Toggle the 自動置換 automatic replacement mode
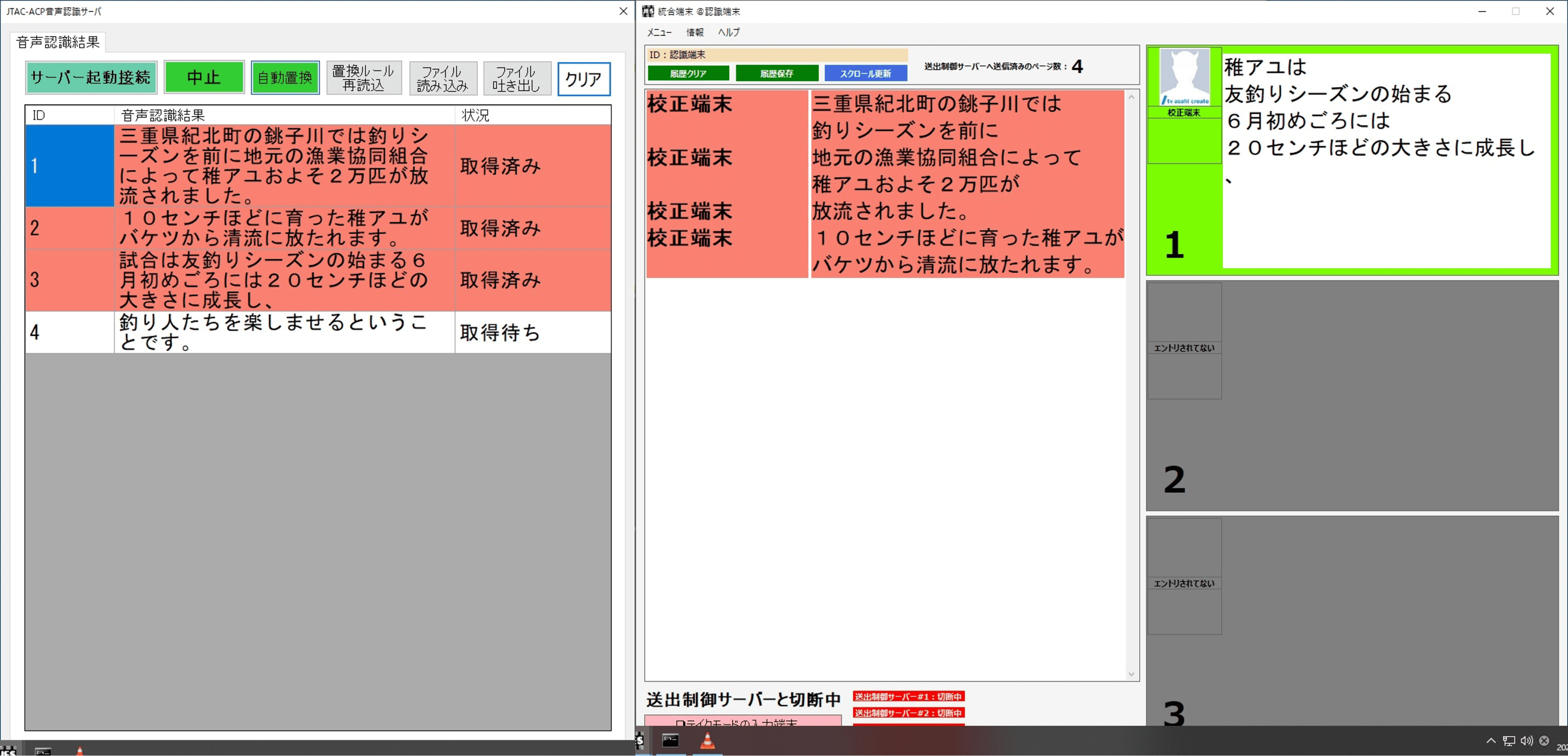The width and height of the screenshot is (1568, 756). coord(285,77)
